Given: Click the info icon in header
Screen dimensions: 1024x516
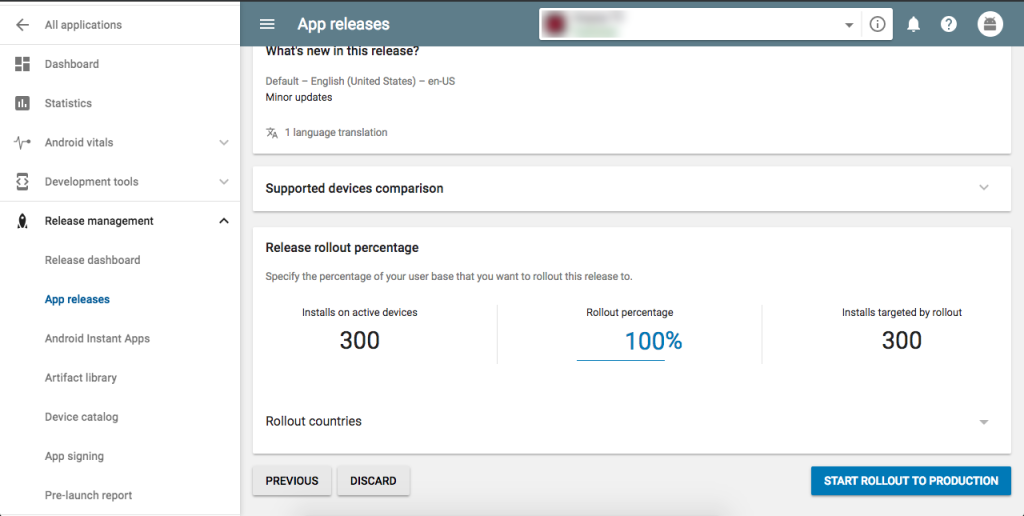Looking at the screenshot, I should 877,25.
